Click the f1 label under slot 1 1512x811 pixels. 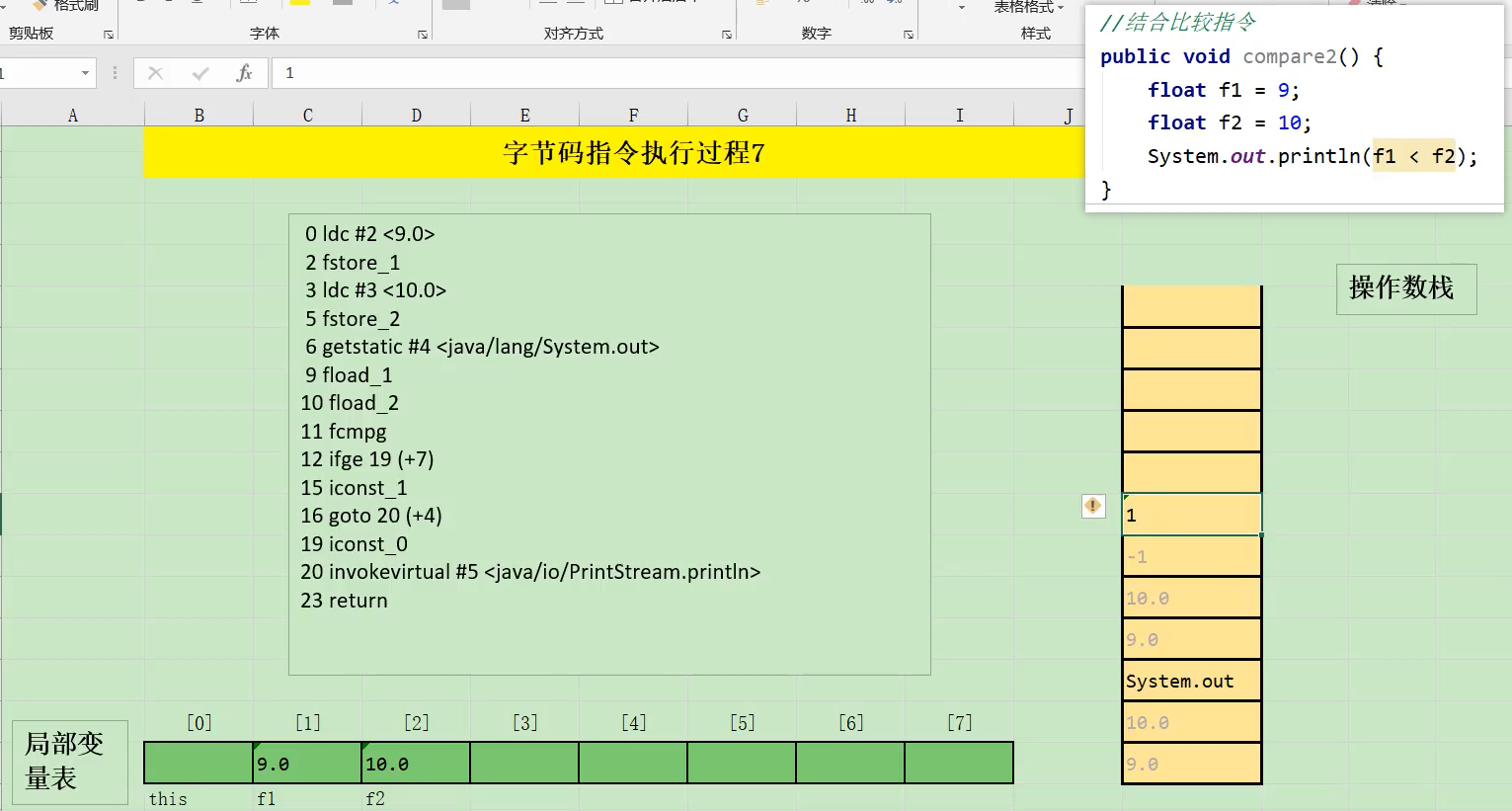267,799
